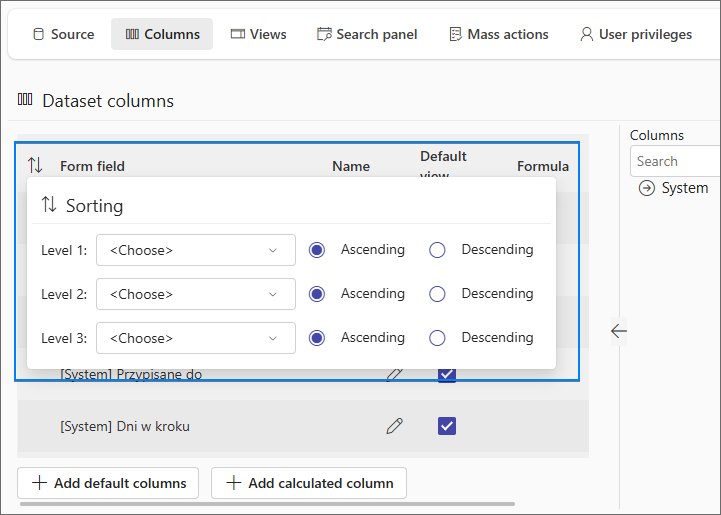The width and height of the screenshot is (721, 515).
Task: Select Descending for Level 2
Action: click(x=437, y=294)
